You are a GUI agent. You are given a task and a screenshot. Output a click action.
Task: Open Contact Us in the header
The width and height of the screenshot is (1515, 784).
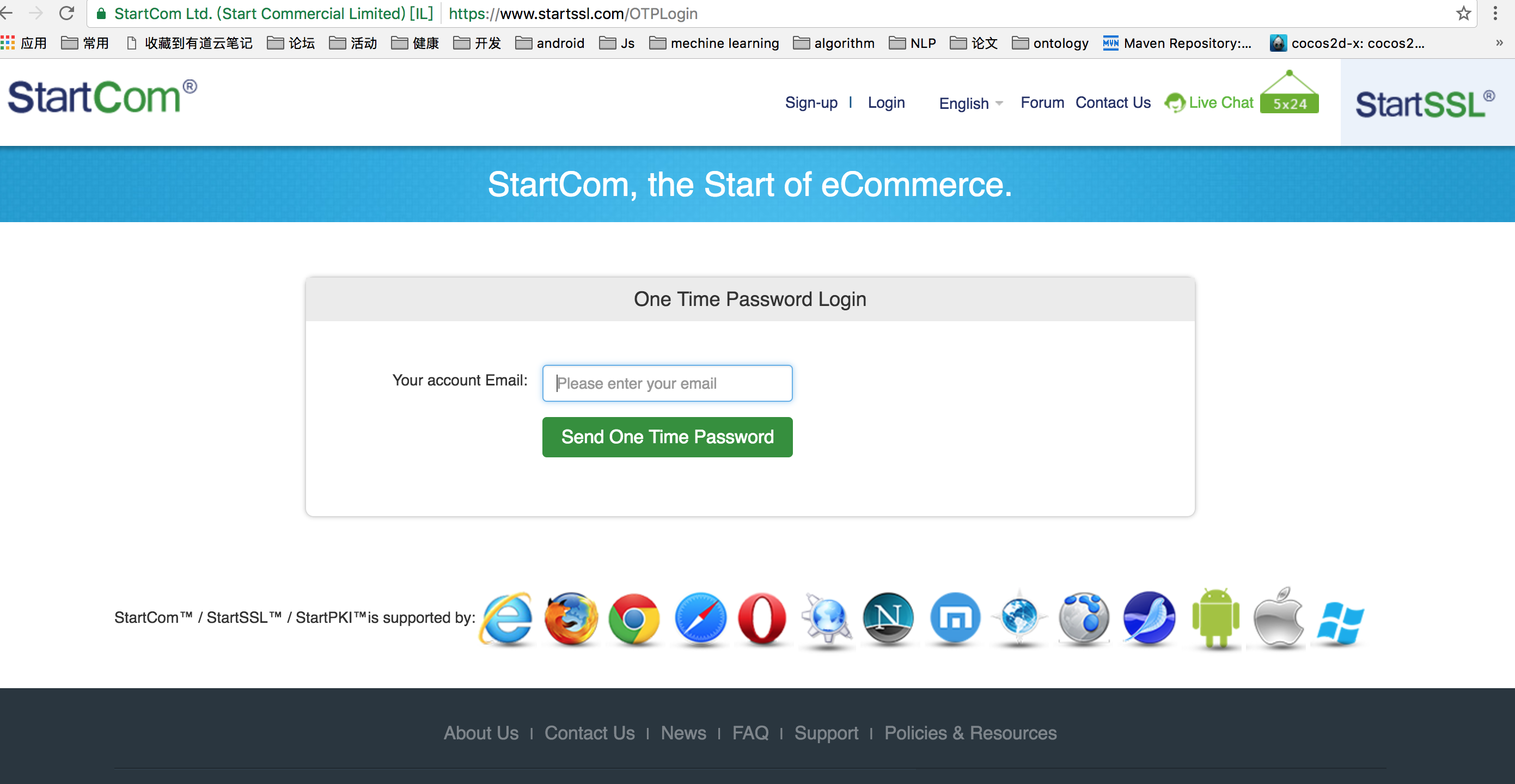click(1113, 103)
